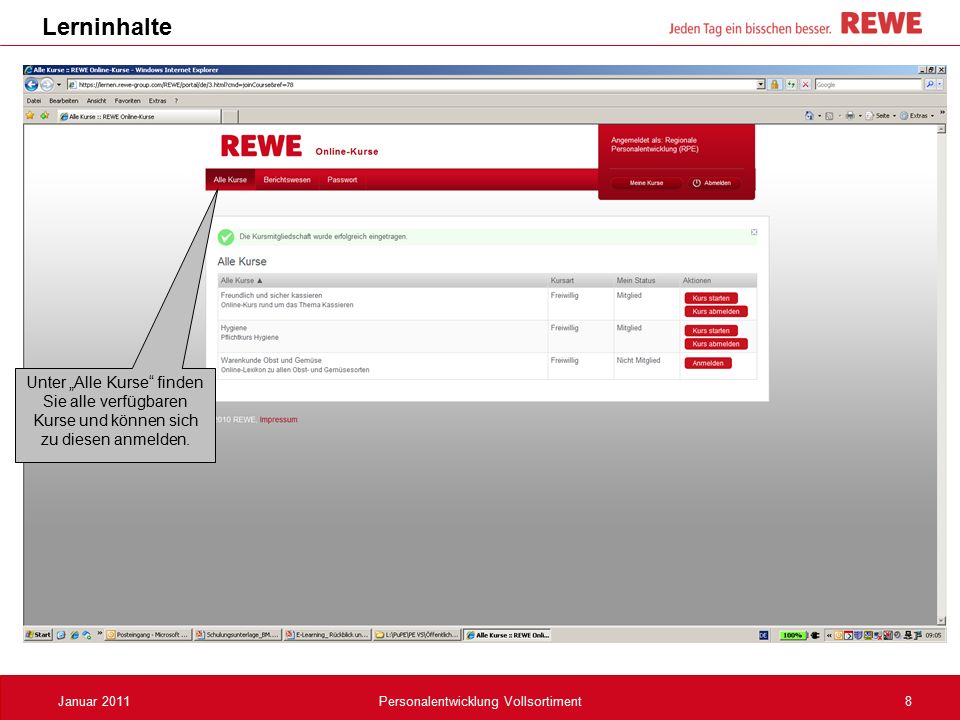Select the Passwort navigation tab

[342, 179]
